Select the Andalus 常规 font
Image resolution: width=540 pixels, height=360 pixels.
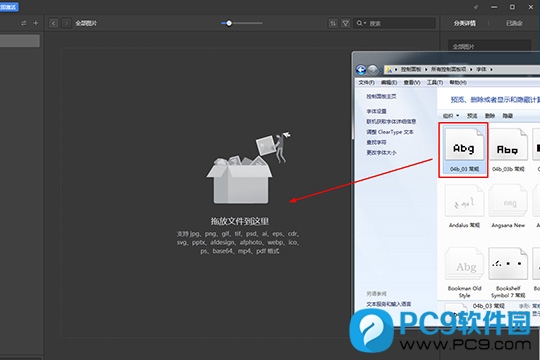tap(464, 206)
